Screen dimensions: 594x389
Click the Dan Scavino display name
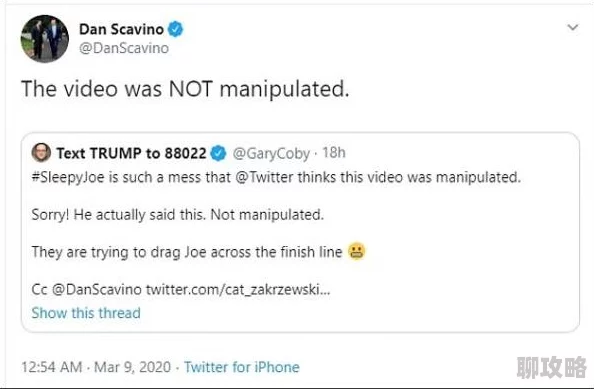[x=121, y=29]
